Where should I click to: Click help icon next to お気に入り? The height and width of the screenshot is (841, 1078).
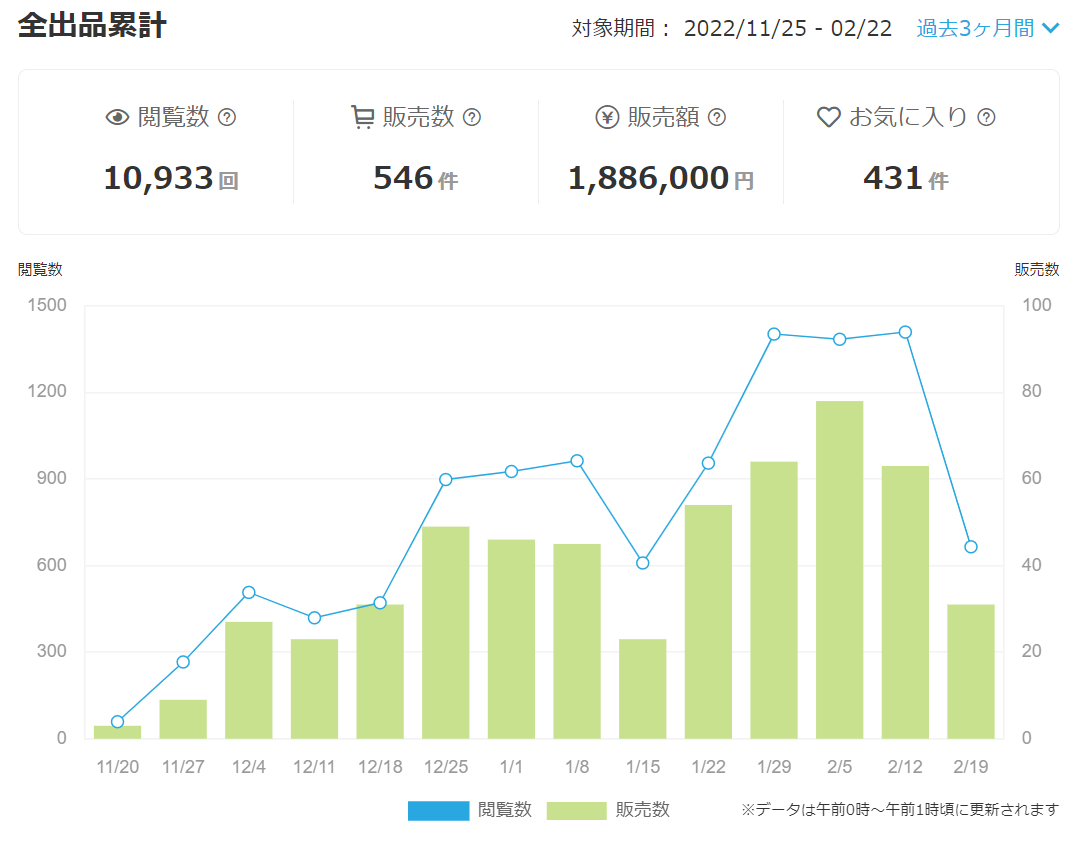987,118
